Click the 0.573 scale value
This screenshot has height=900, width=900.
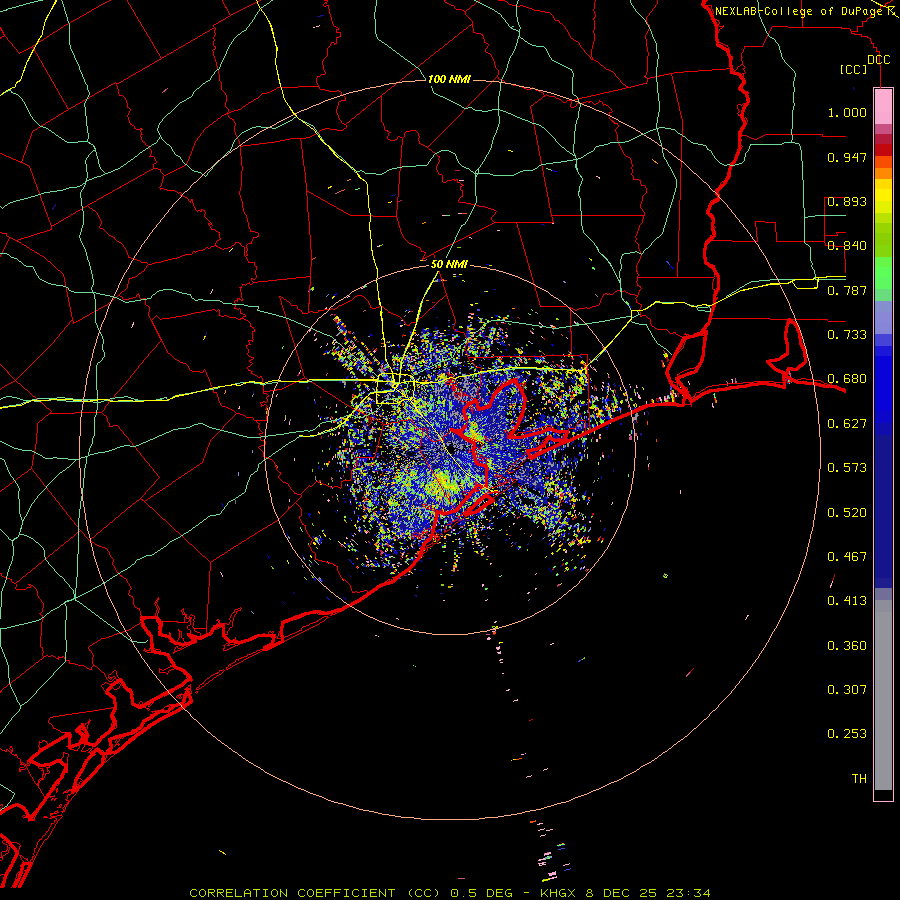(x=847, y=468)
